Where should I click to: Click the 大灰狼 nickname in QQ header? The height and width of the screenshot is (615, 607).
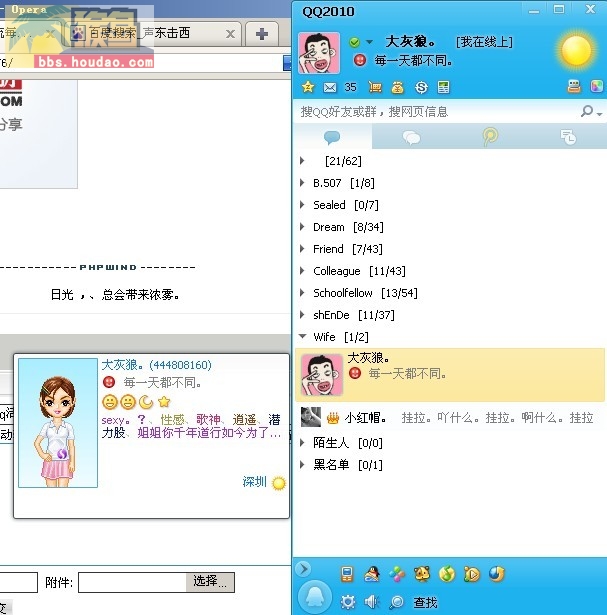(x=410, y=41)
